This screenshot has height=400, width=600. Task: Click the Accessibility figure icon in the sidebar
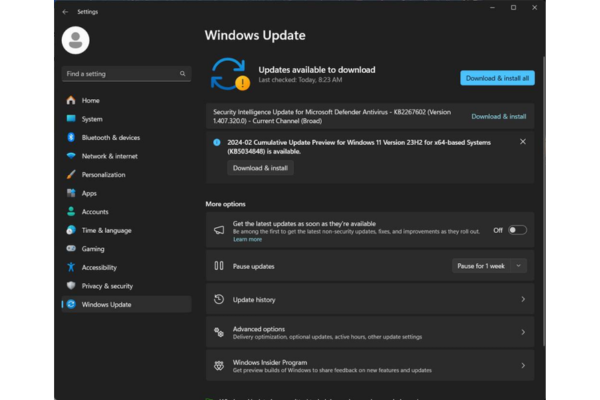[x=71, y=267]
